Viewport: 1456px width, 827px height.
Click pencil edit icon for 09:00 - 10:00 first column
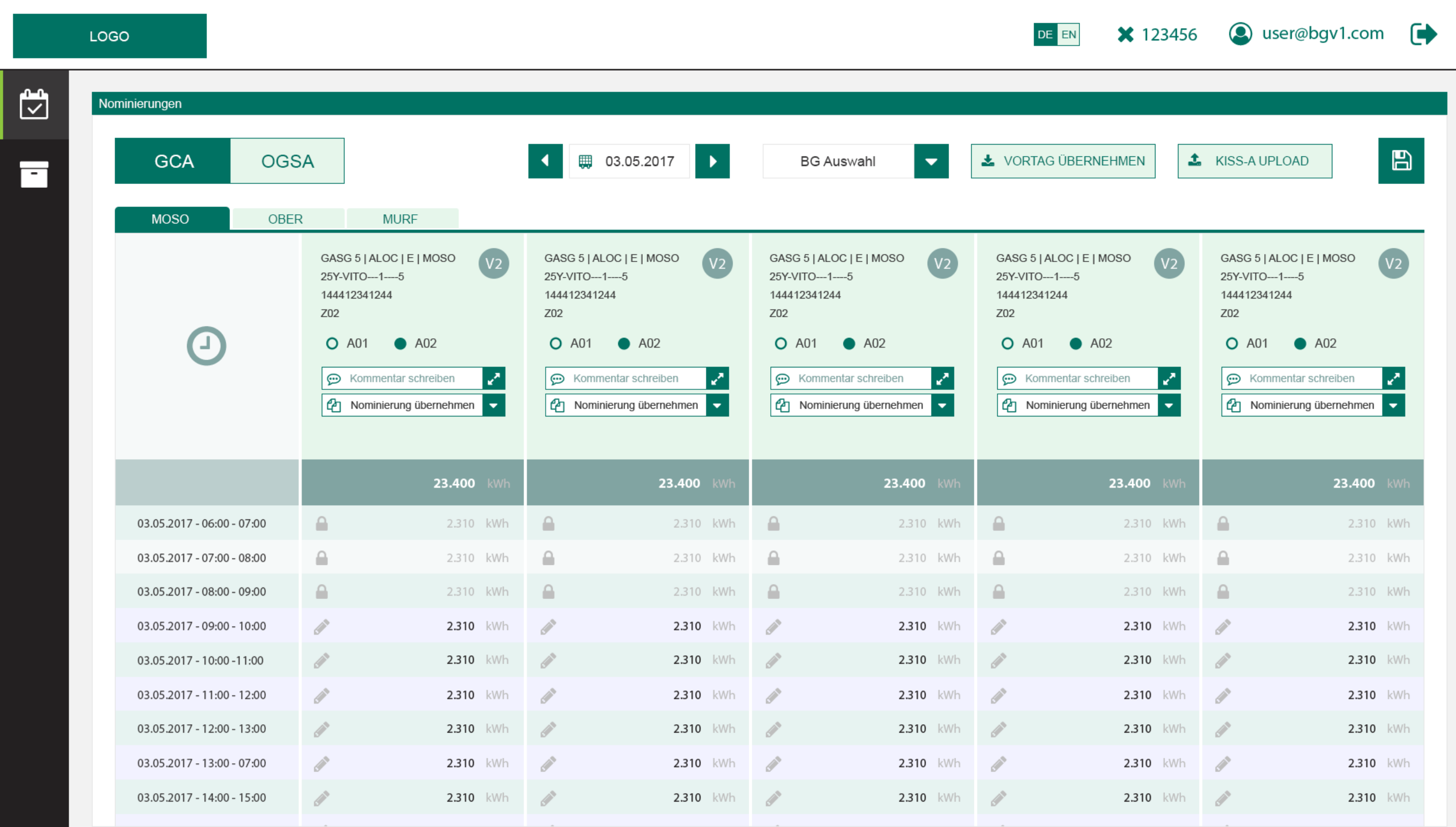coord(322,626)
